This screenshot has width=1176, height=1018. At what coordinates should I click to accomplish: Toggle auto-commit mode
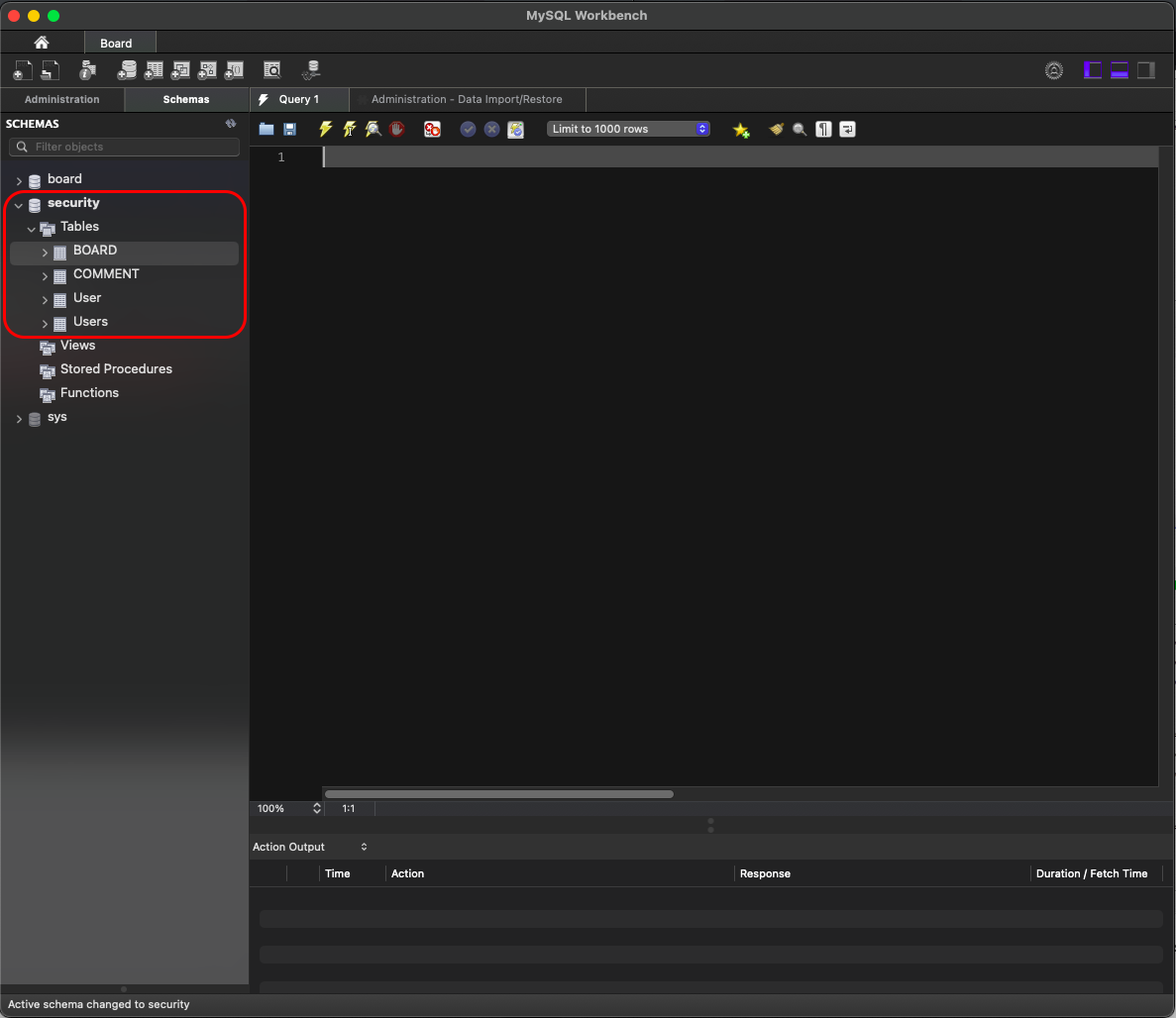(x=516, y=129)
